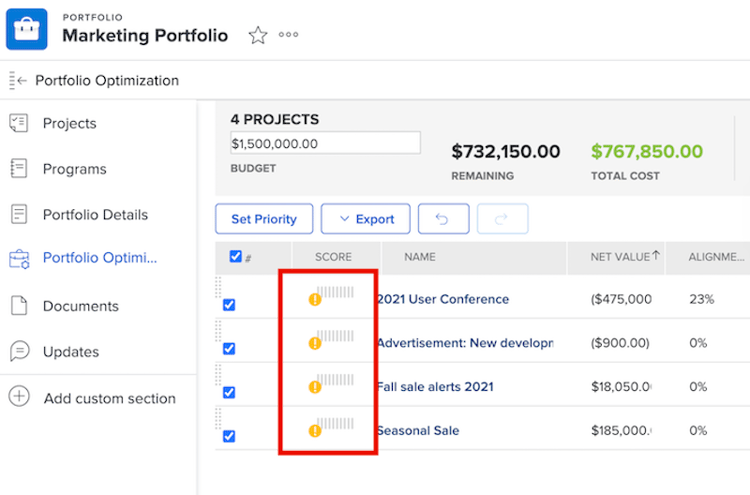Click the Marketing Portfolio briefcase icon
Screen dimensions: 750x495
[26, 29]
